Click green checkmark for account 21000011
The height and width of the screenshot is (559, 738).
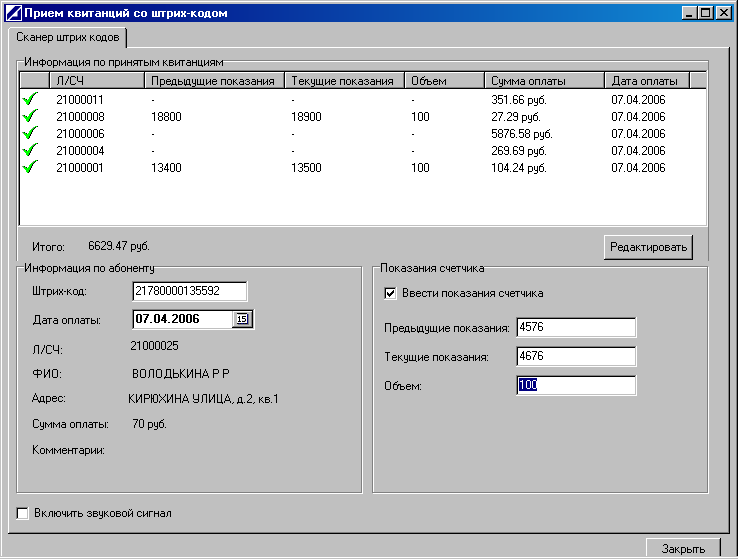click(x=29, y=100)
